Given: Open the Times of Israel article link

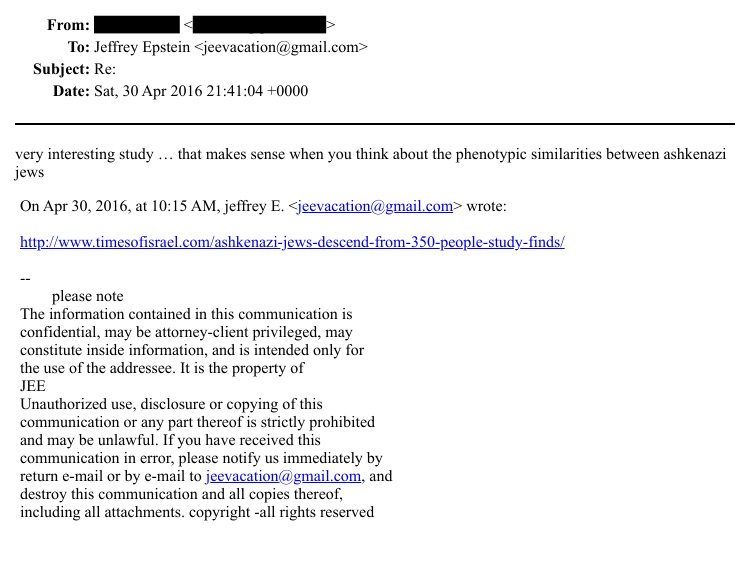Looking at the screenshot, I should click(292, 242).
